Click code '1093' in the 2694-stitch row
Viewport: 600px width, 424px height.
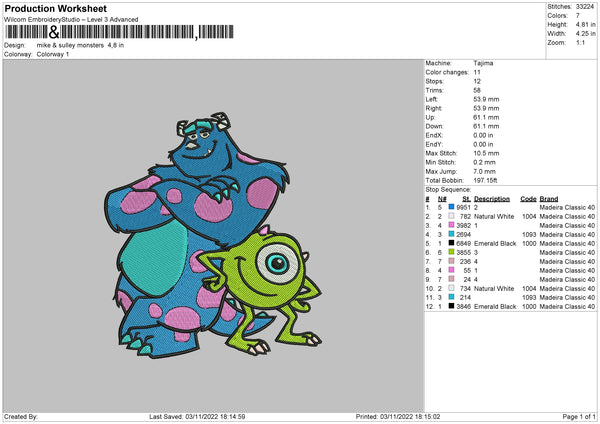529,234
